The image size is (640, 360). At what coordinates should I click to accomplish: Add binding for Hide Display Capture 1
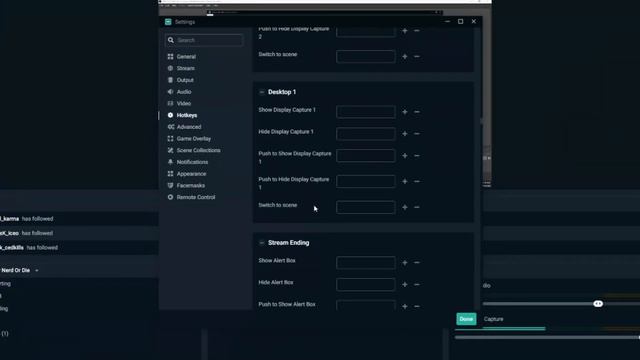click(x=404, y=134)
